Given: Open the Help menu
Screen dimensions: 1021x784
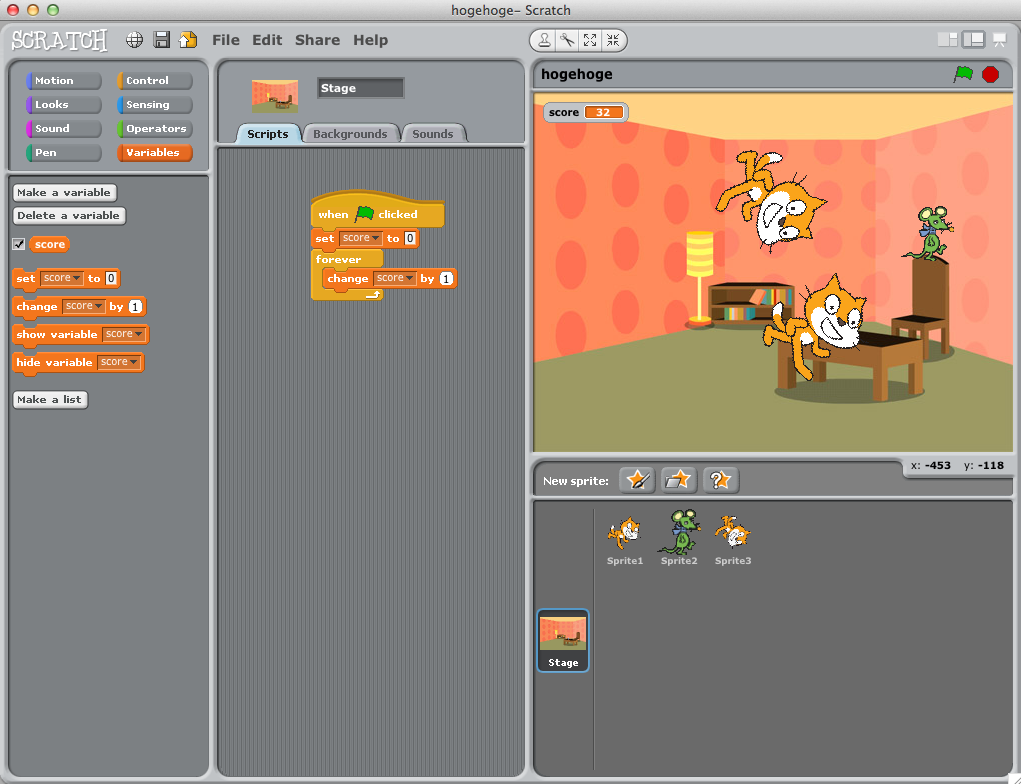Looking at the screenshot, I should (x=371, y=40).
